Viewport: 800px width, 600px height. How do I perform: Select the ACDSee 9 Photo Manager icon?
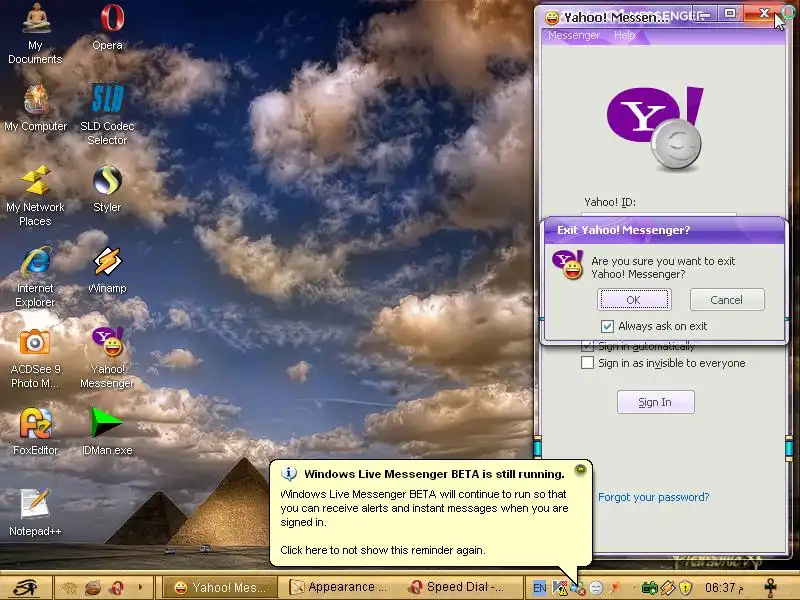tap(35, 358)
